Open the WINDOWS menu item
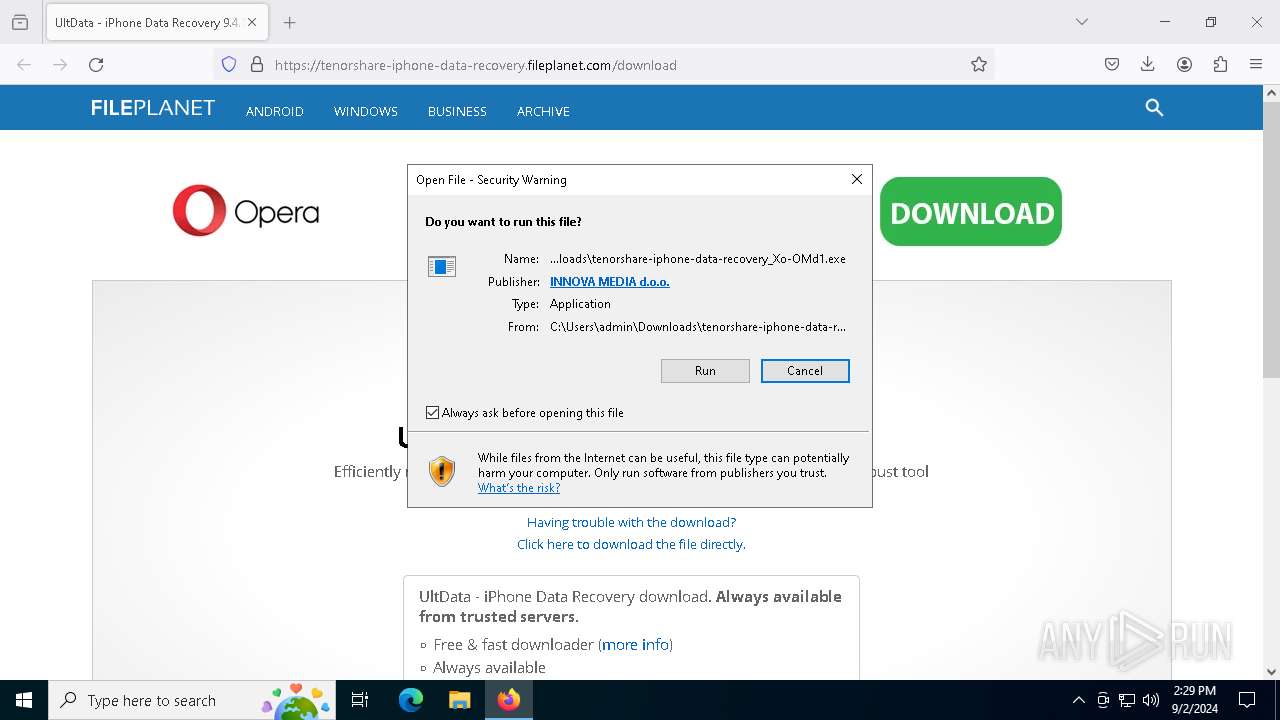1280x720 pixels. pyautogui.click(x=366, y=111)
